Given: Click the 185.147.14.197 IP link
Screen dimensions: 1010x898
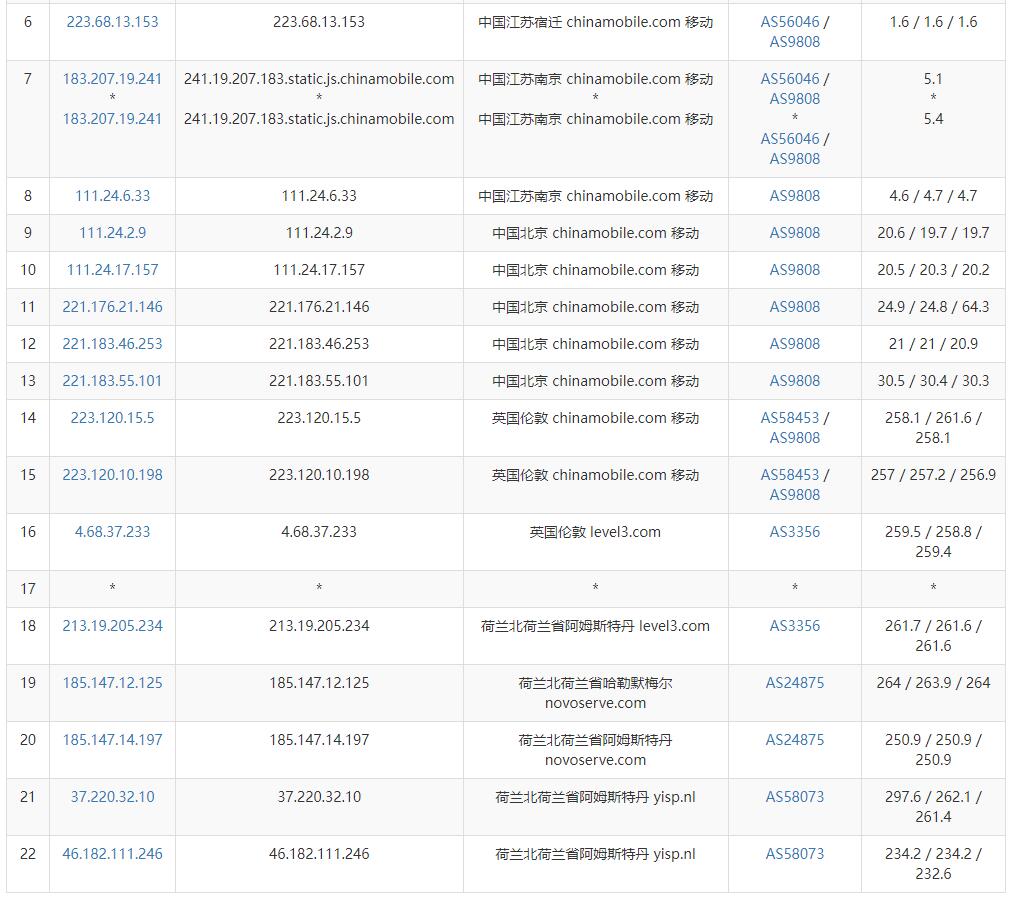Looking at the screenshot, I should tap(112, 740).
